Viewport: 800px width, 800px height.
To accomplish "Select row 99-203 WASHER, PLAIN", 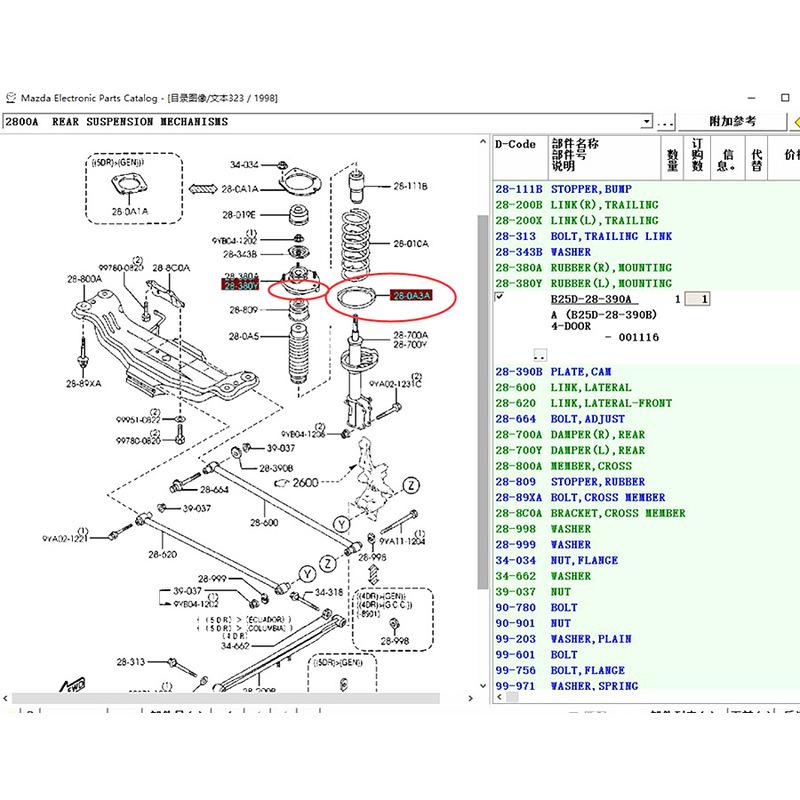I will pos(646,639).
